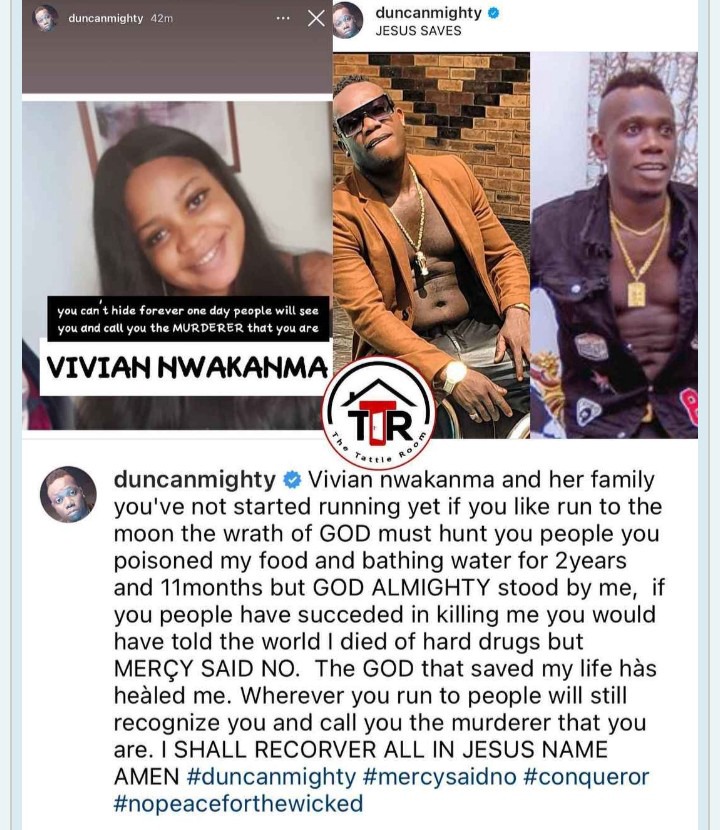The height and width of the screenshot is (830, 720).
Task: Tap the story username duncanmighty
Action: pyautogui.click(x=105, y=18)
